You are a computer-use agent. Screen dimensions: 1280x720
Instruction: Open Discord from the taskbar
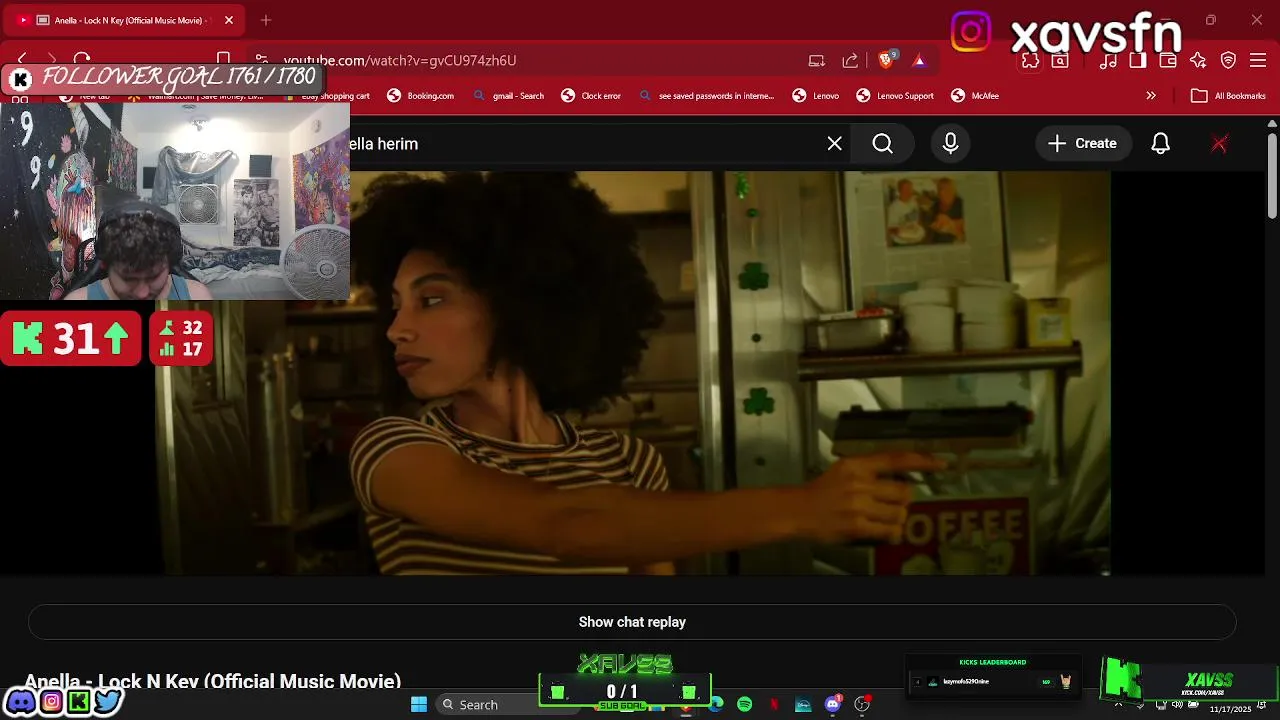click(x=833, y=704)
